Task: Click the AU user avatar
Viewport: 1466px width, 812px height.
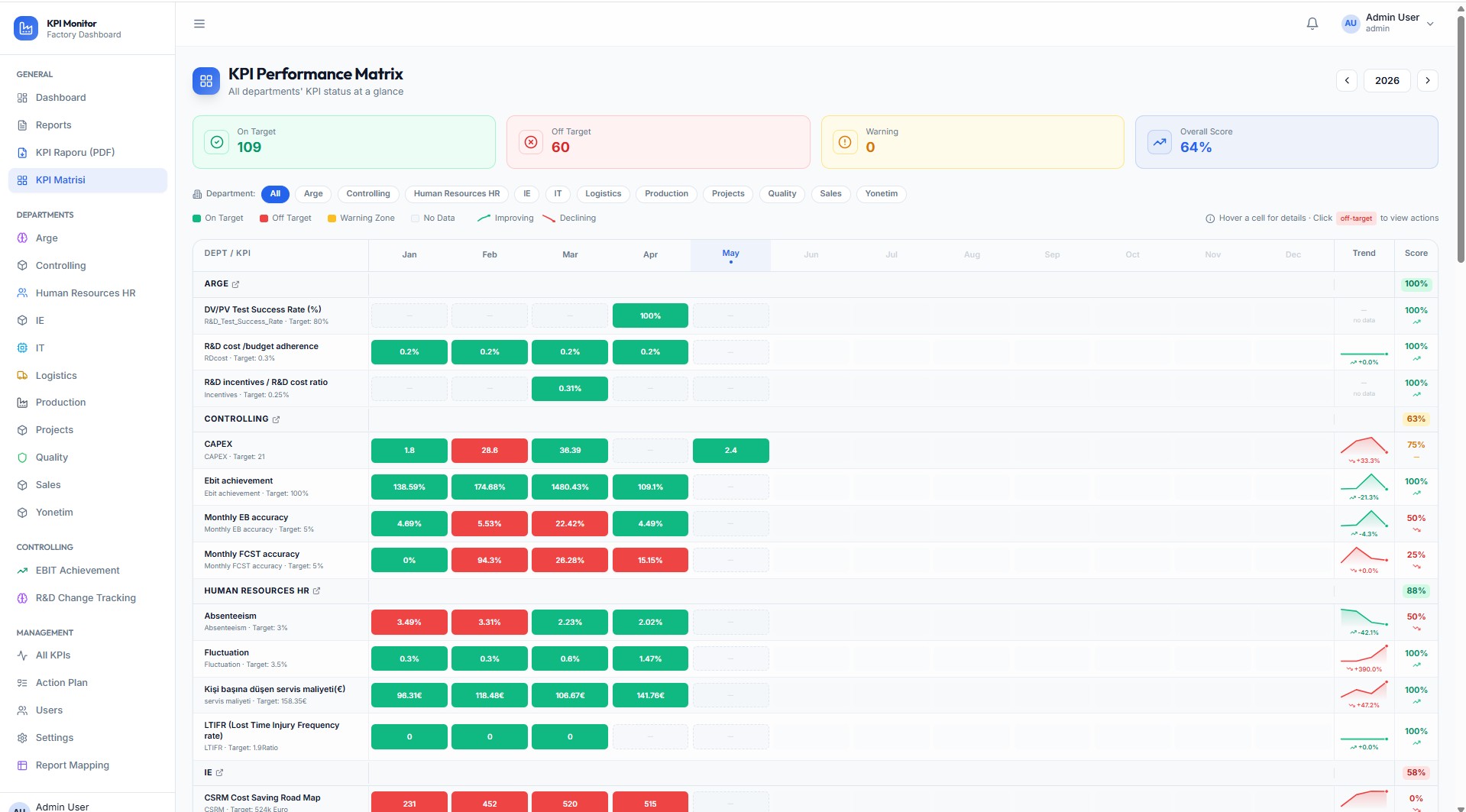Action: (x=1351, y=24)
